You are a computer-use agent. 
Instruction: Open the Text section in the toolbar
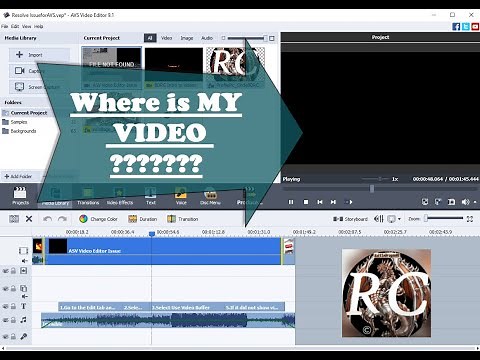coord(151,196)
